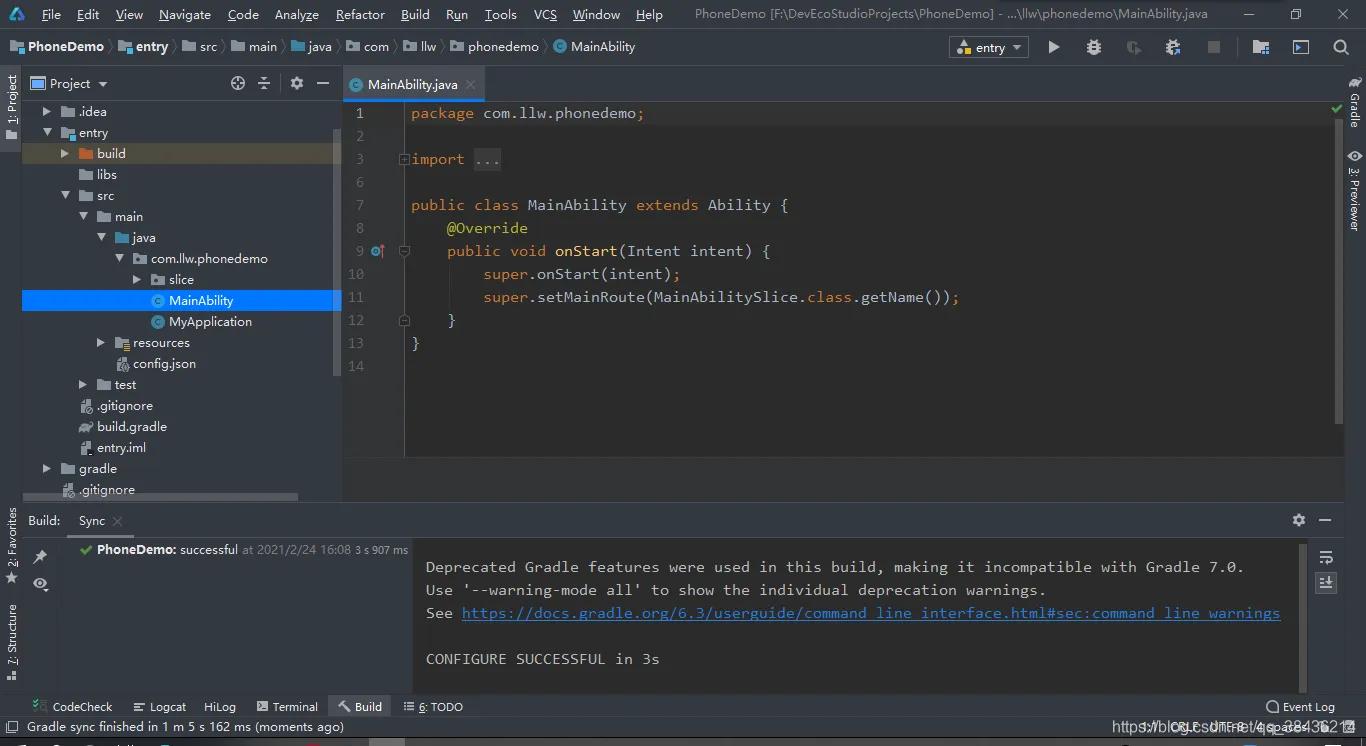Open the Event Log
The image size is (1366, 746).
[x=1300, y=706]
